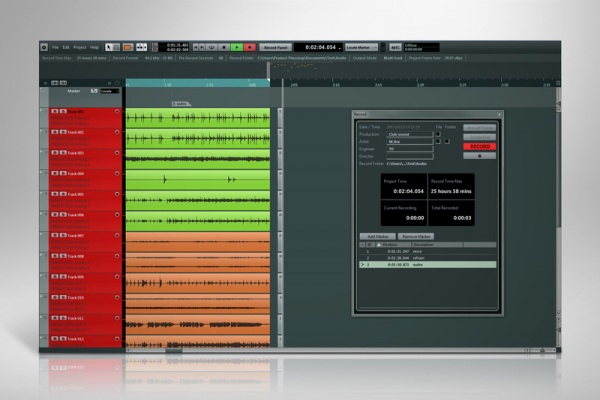Open the File menu
600x400 pixels.
coord(55,47)
